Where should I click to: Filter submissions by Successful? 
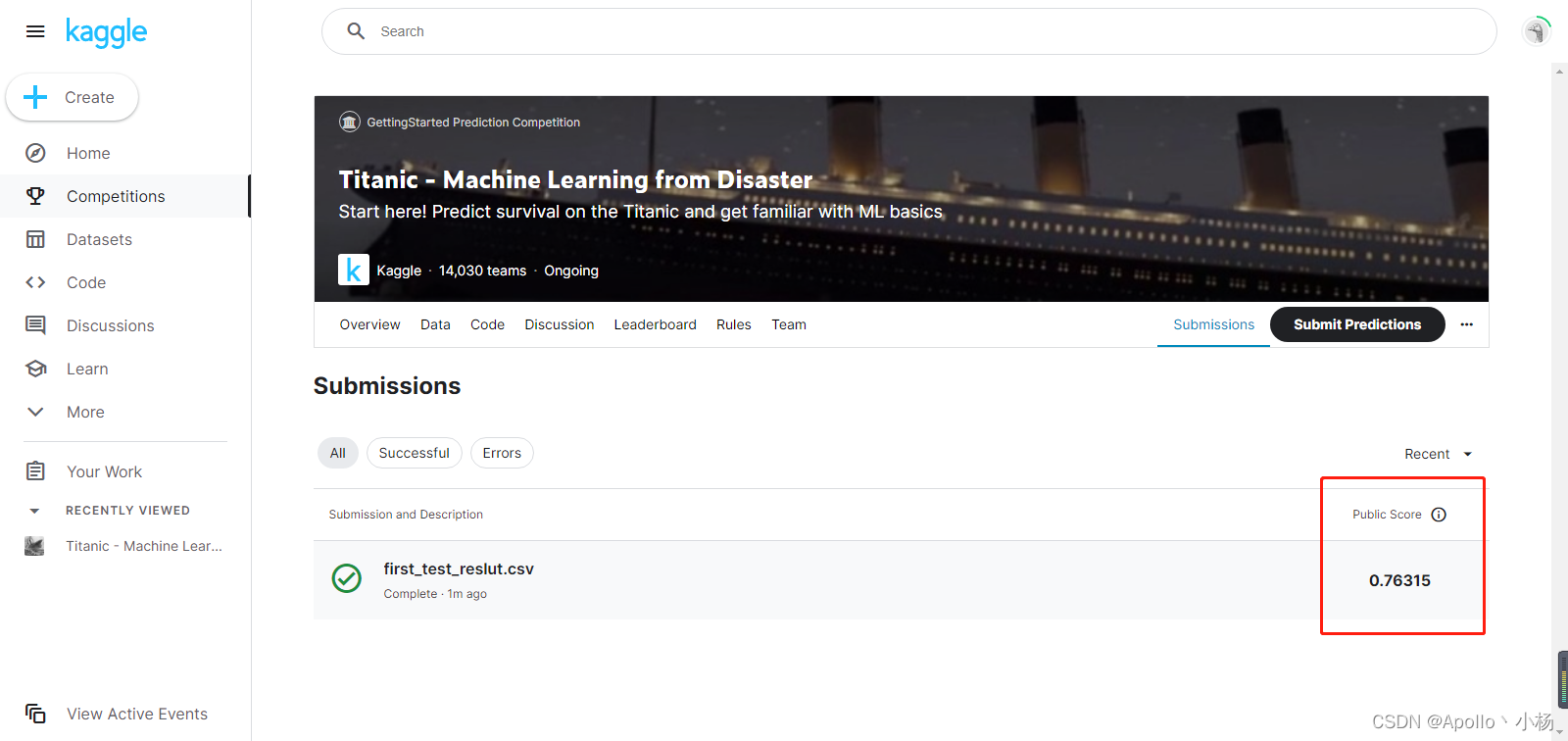click(x=414, y=453)
